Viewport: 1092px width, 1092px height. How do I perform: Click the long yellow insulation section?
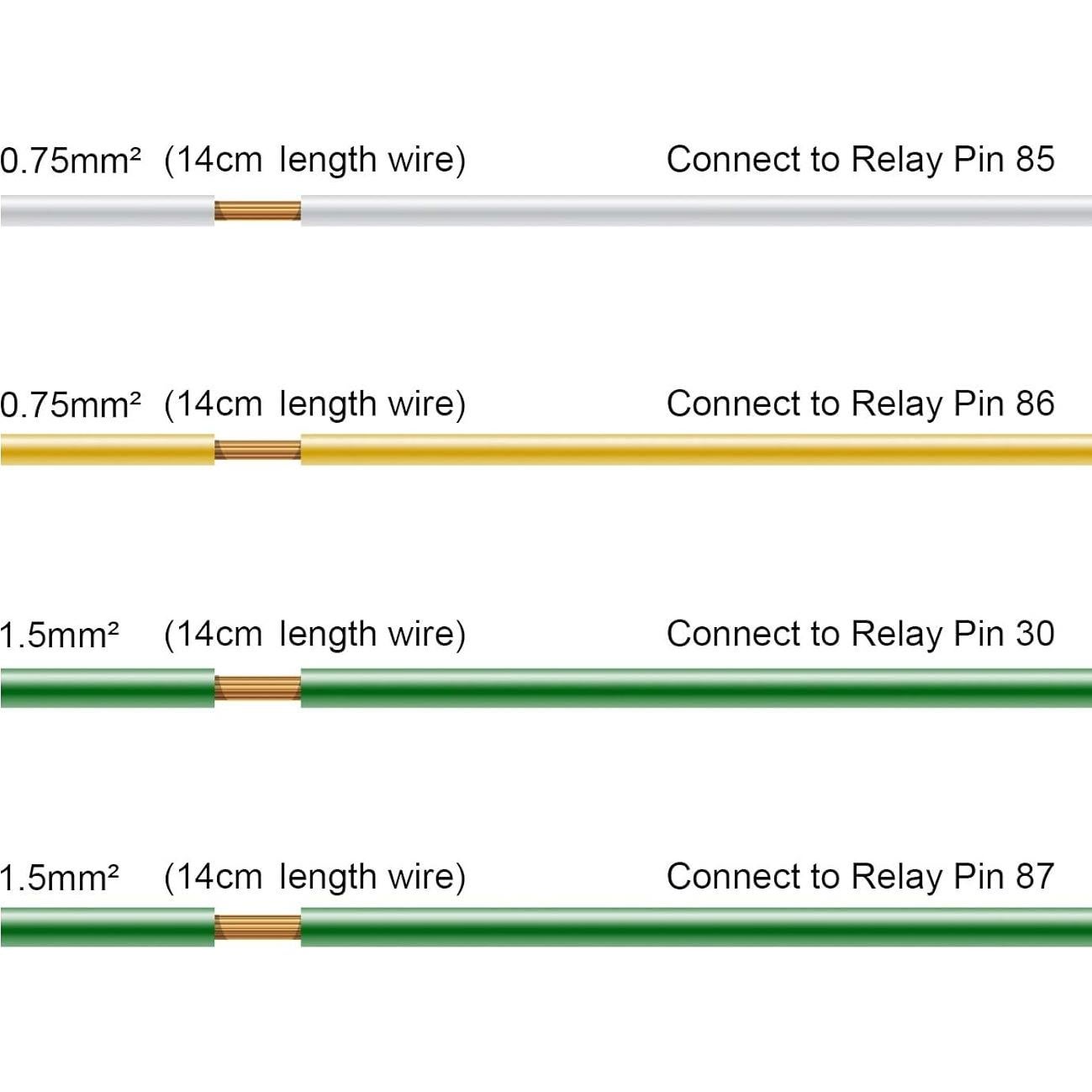pyautogui.click(x=696, y=450)
